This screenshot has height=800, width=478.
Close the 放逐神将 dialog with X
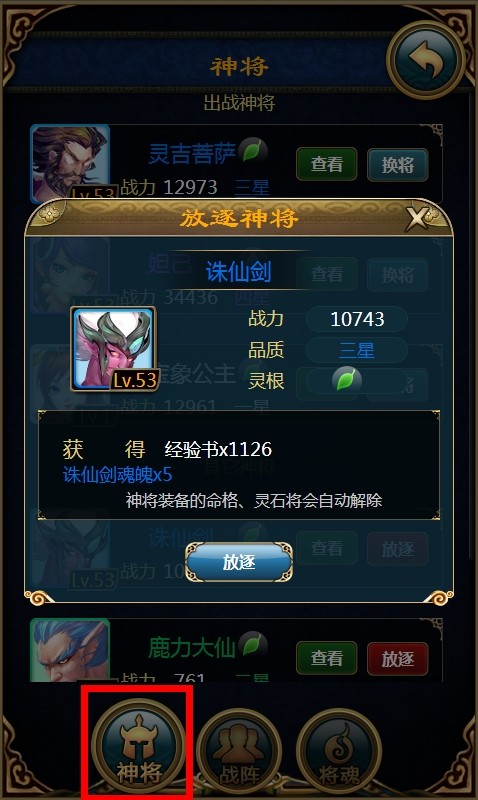[418, 219]
